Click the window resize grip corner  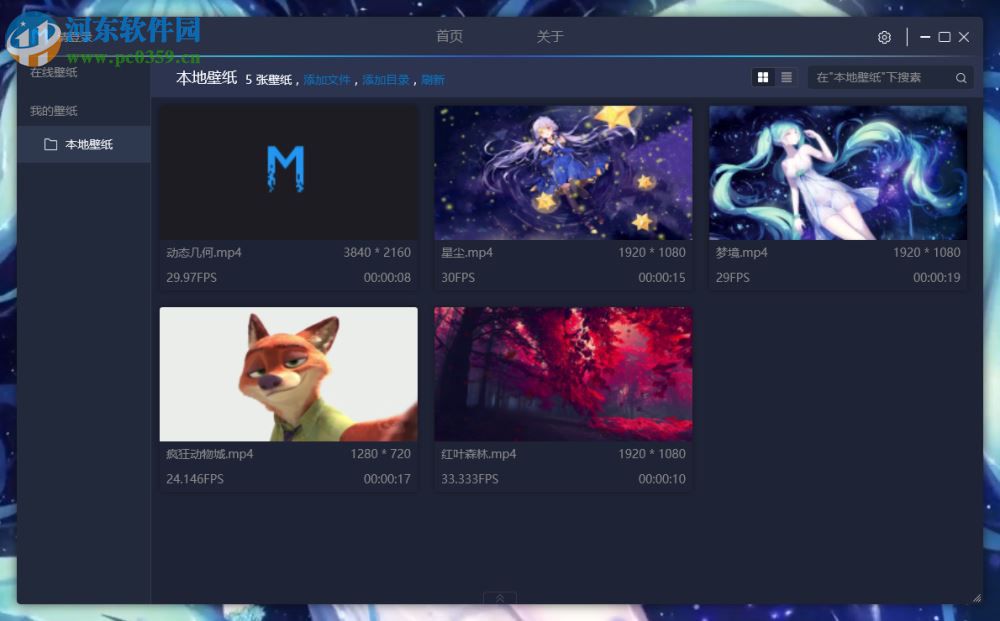(977, 597)
